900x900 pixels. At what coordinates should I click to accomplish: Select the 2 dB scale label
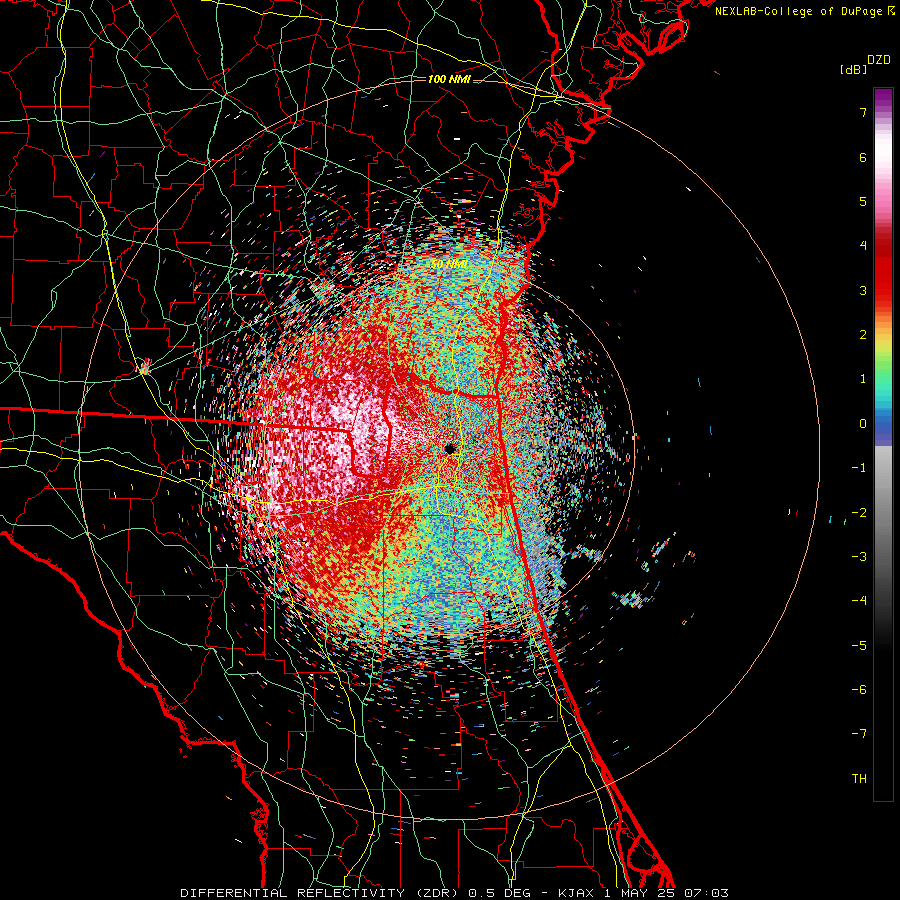pyautogui.click(x=863, y=335)
